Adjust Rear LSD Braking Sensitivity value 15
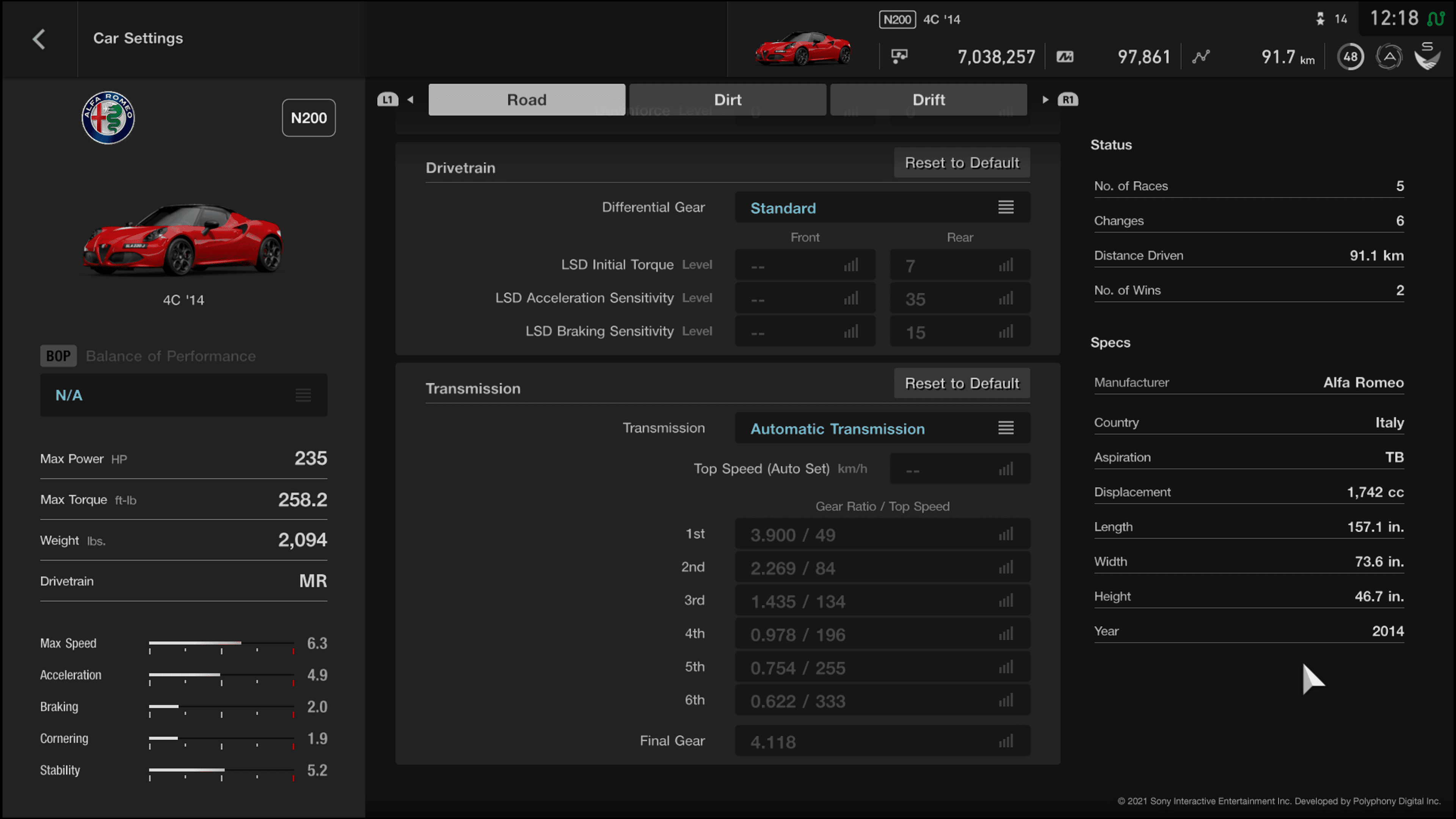The height and width of the screenshot is (819, 1456). 960,331
